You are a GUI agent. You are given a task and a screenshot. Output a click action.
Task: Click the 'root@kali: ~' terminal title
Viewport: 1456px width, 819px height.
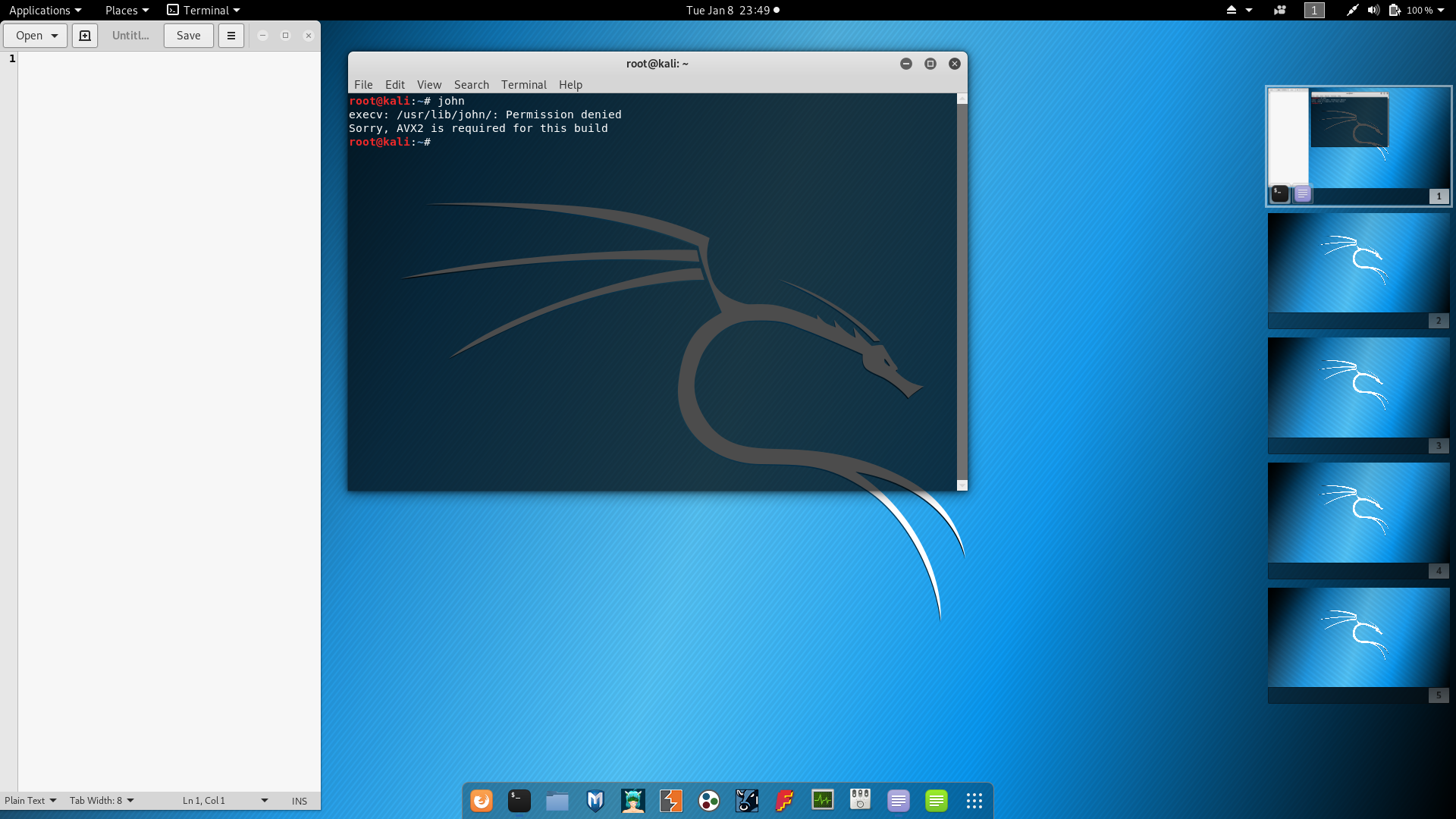click(x=657, y=64)
